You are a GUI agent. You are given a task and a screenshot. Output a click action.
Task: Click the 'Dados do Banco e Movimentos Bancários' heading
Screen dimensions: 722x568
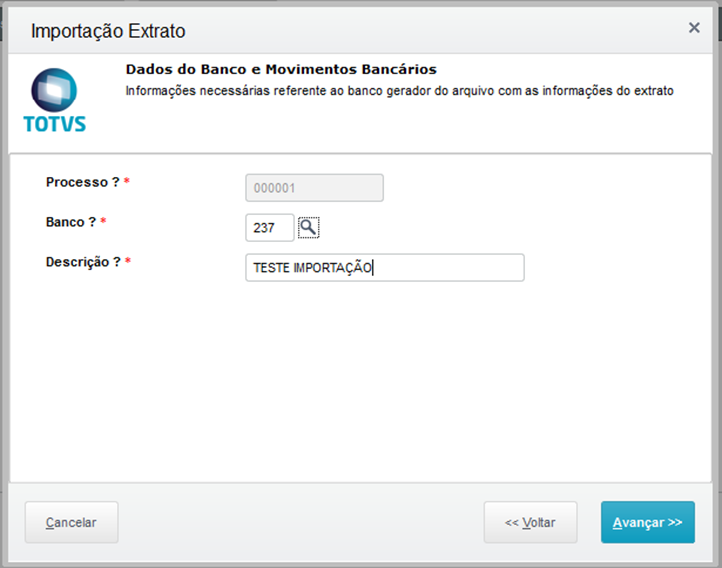point(281,70)
